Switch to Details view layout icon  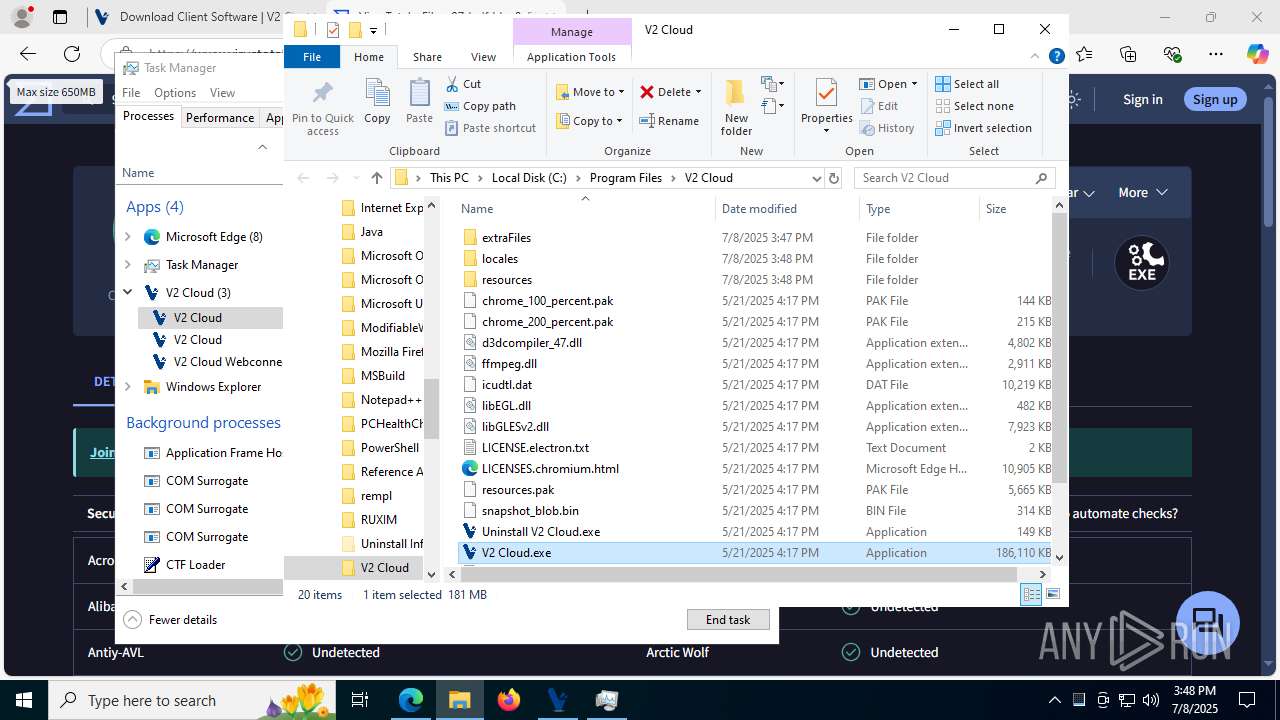[x=1031, y=595]
